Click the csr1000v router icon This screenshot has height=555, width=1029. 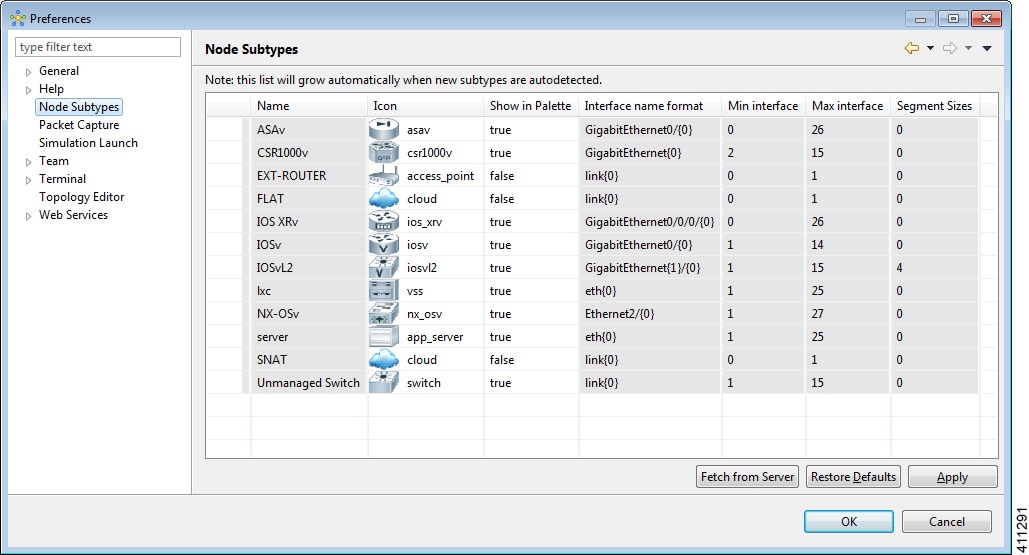(384, 152)
